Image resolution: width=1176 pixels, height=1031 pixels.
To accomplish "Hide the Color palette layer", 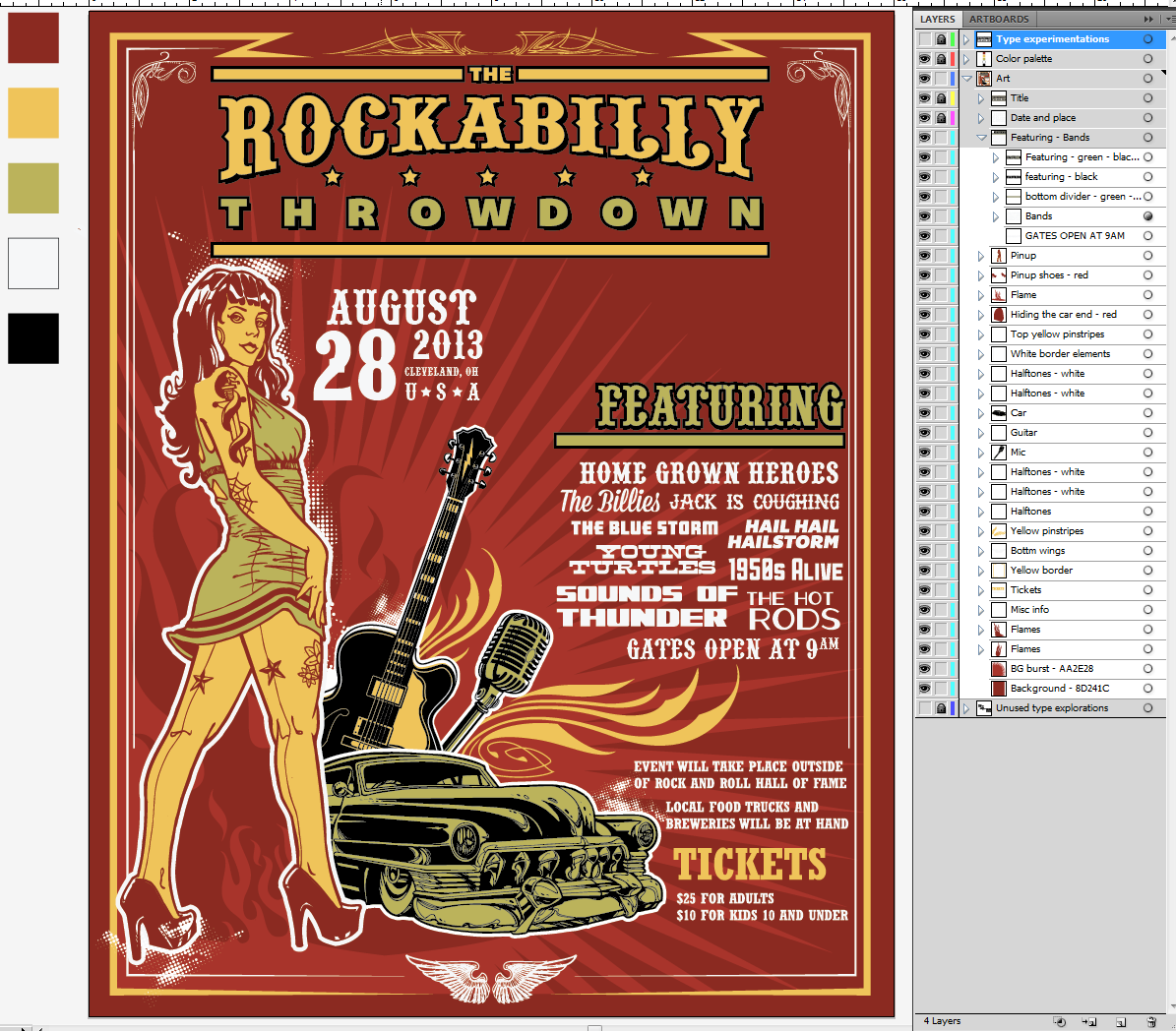I will [925, 58].
